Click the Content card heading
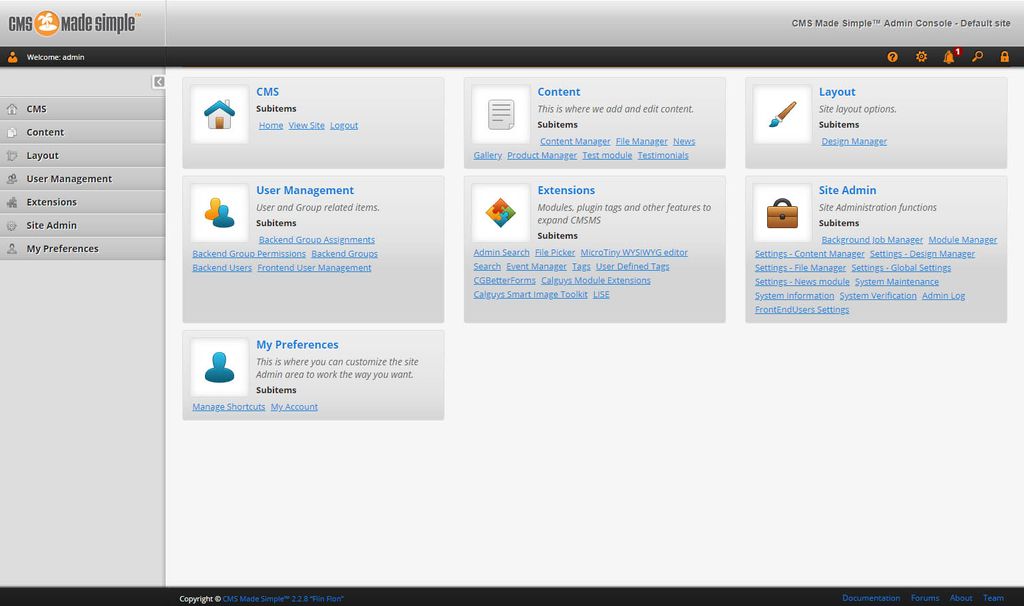1024x606 pixels. click(558, 92)
